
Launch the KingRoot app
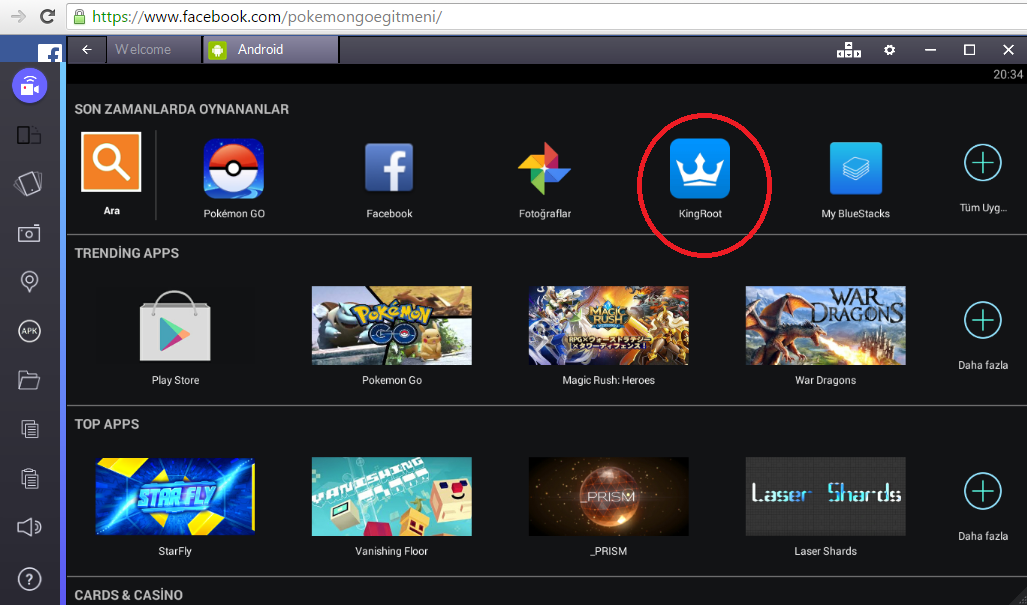coord(700,168)
